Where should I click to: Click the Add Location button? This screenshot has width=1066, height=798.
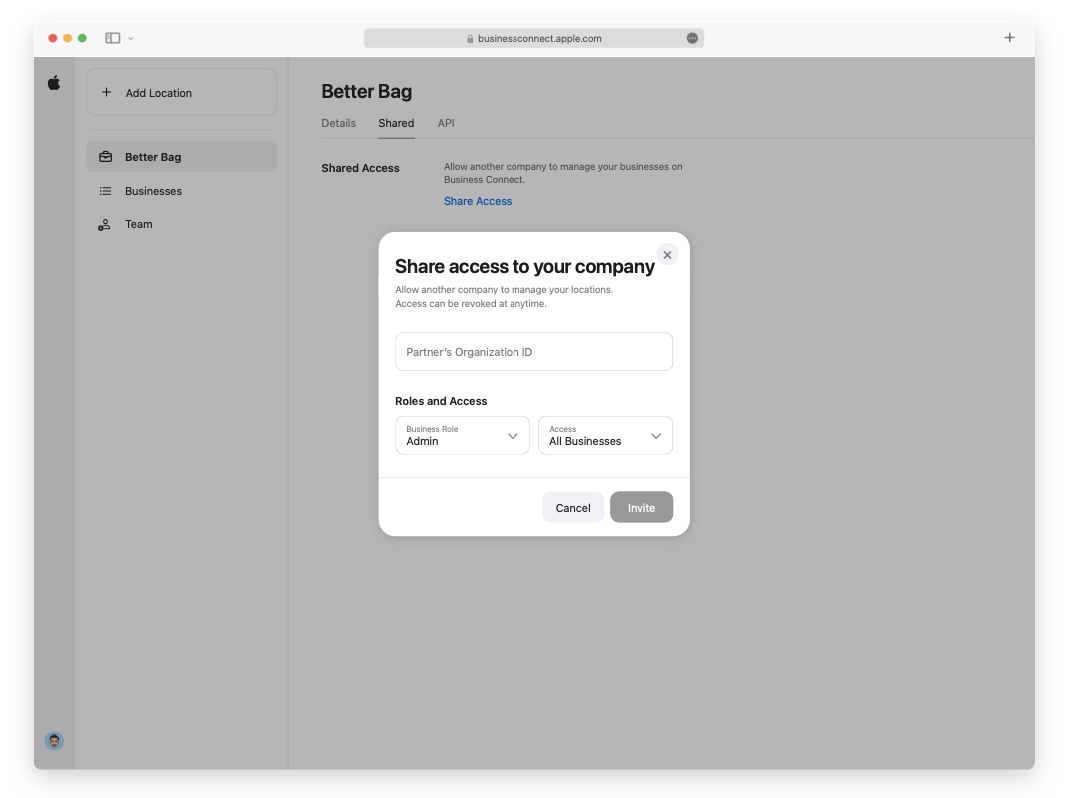[x=182, y=92]
